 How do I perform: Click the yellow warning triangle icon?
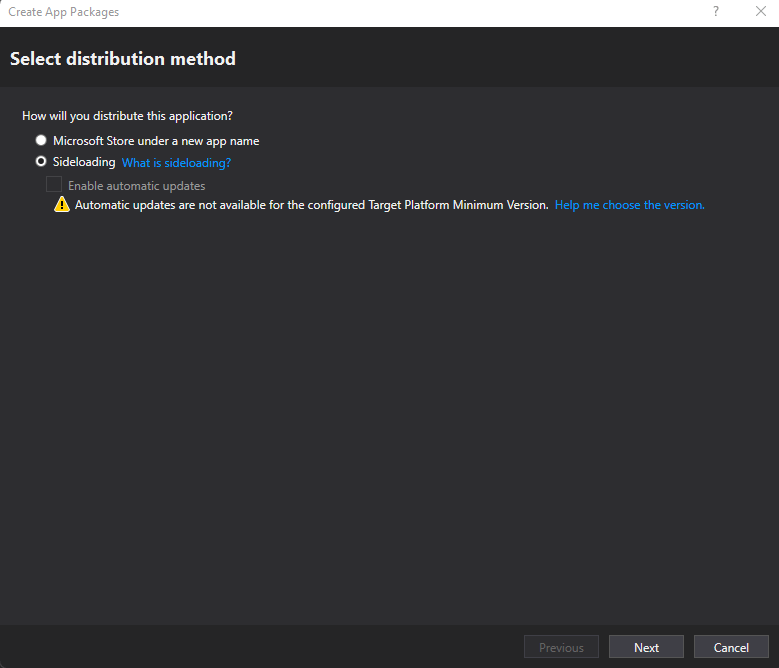(x=62, y=205)
